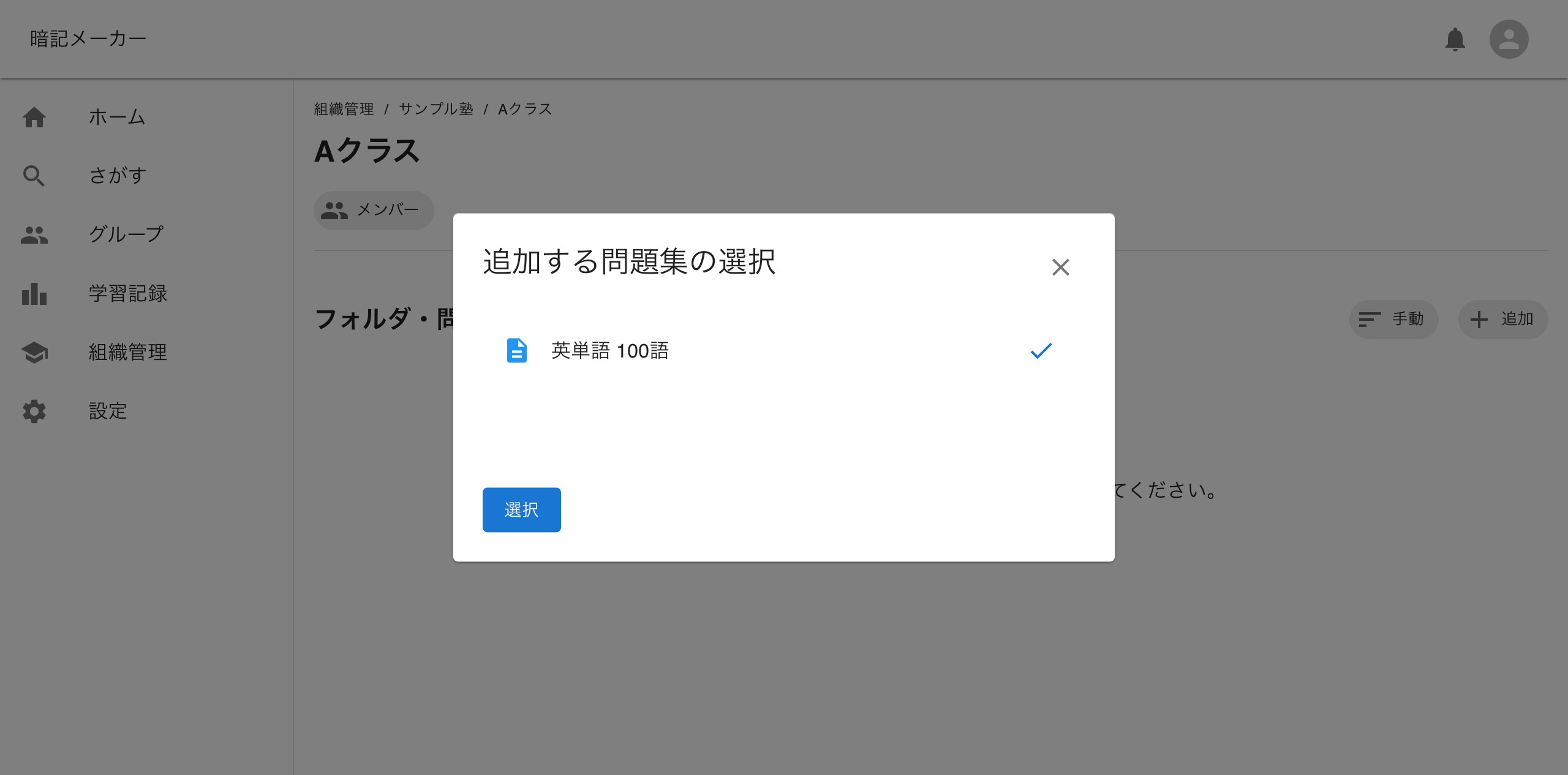This screenshot has width=1568, height=775.
Task: Click the 追加 button
Action: [x=1503, y=319]
